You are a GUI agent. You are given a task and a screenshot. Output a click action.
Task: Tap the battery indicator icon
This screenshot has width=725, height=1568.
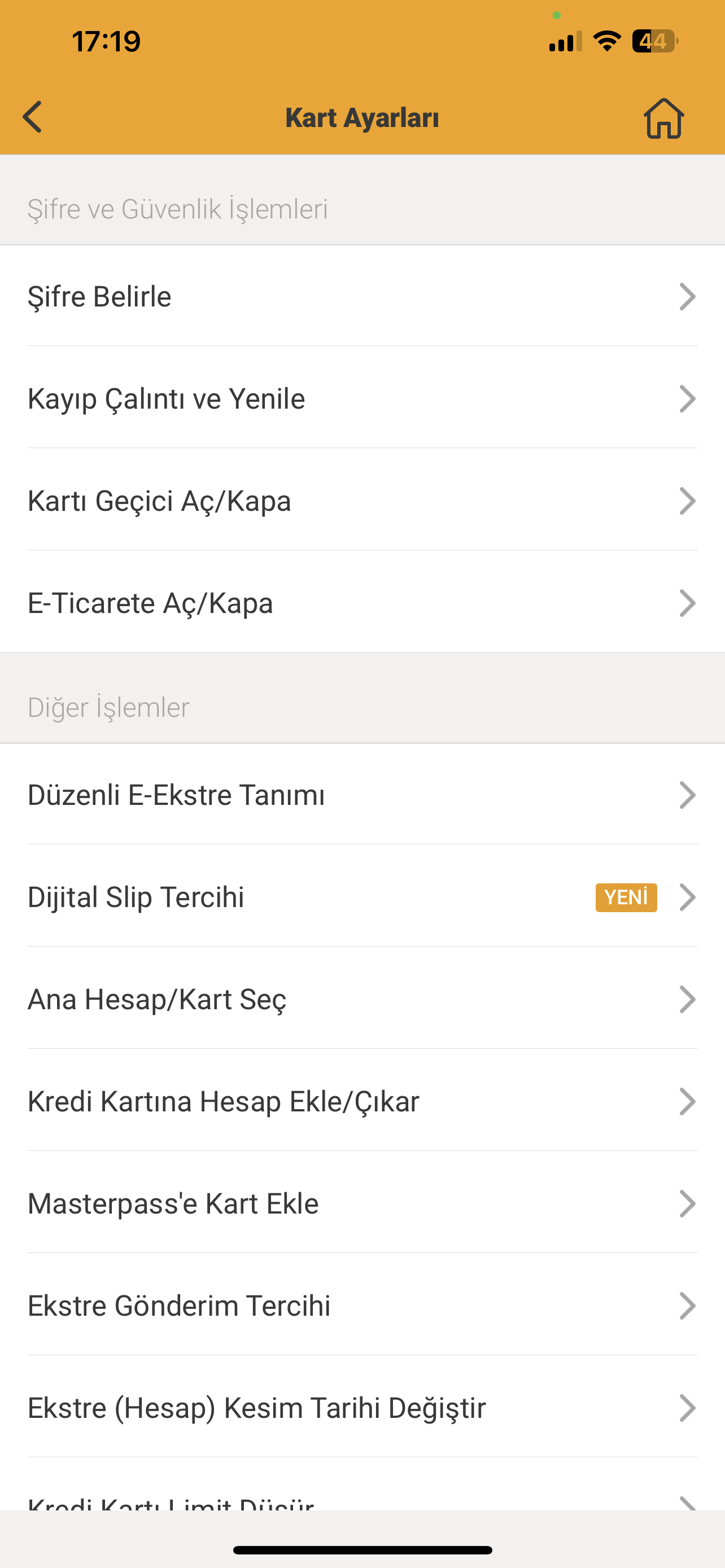[x=654, y=41]
